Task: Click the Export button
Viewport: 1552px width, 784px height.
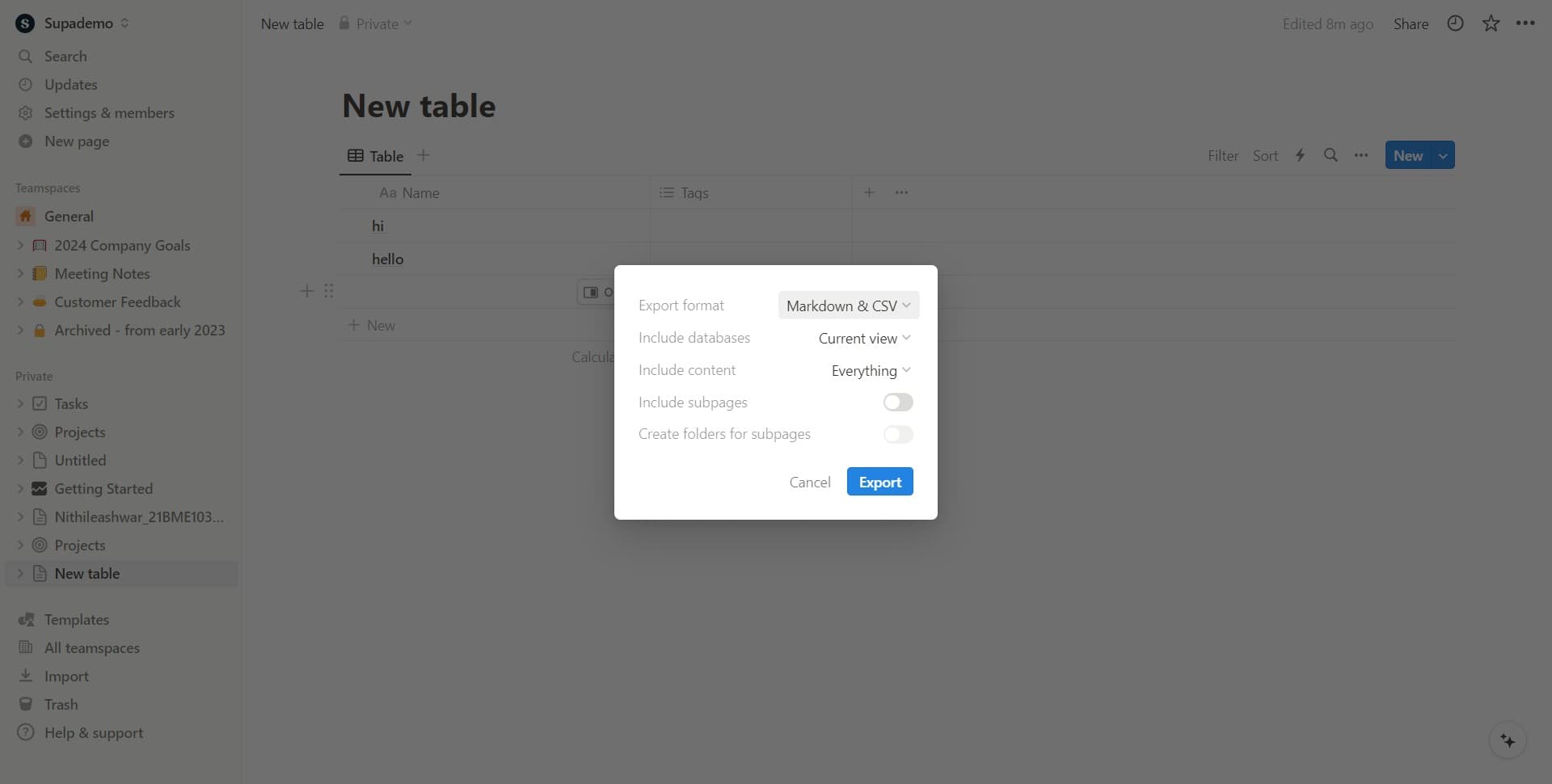Action: (x=879, y=481)
